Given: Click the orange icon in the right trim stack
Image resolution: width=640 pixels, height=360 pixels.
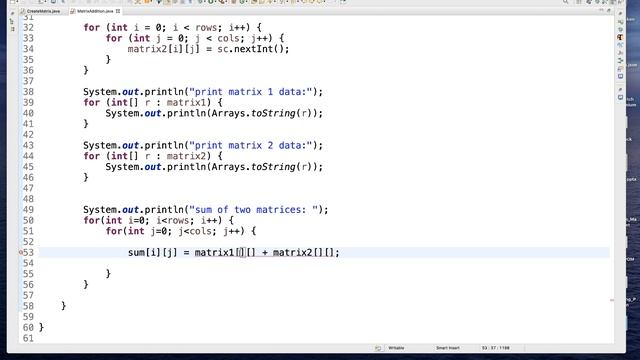Looking at the screenshot, I should (620, 37).
